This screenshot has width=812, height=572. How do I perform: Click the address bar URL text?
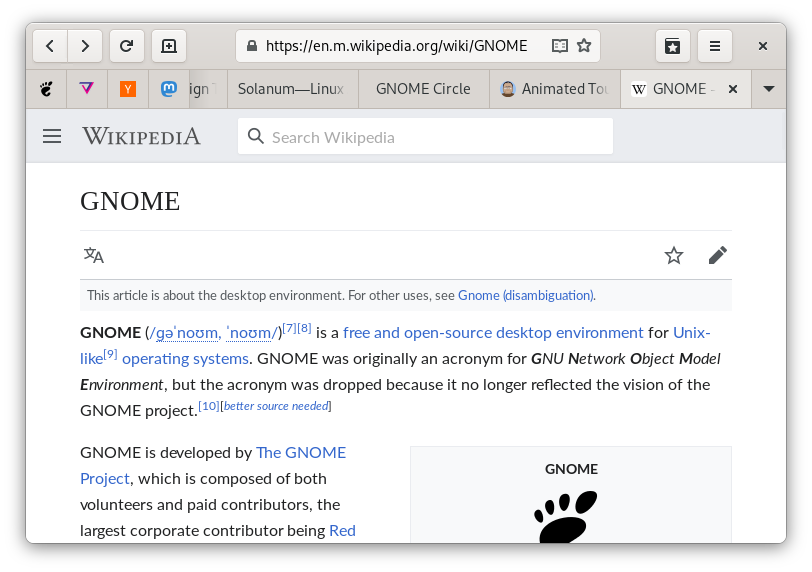(397, 46)
